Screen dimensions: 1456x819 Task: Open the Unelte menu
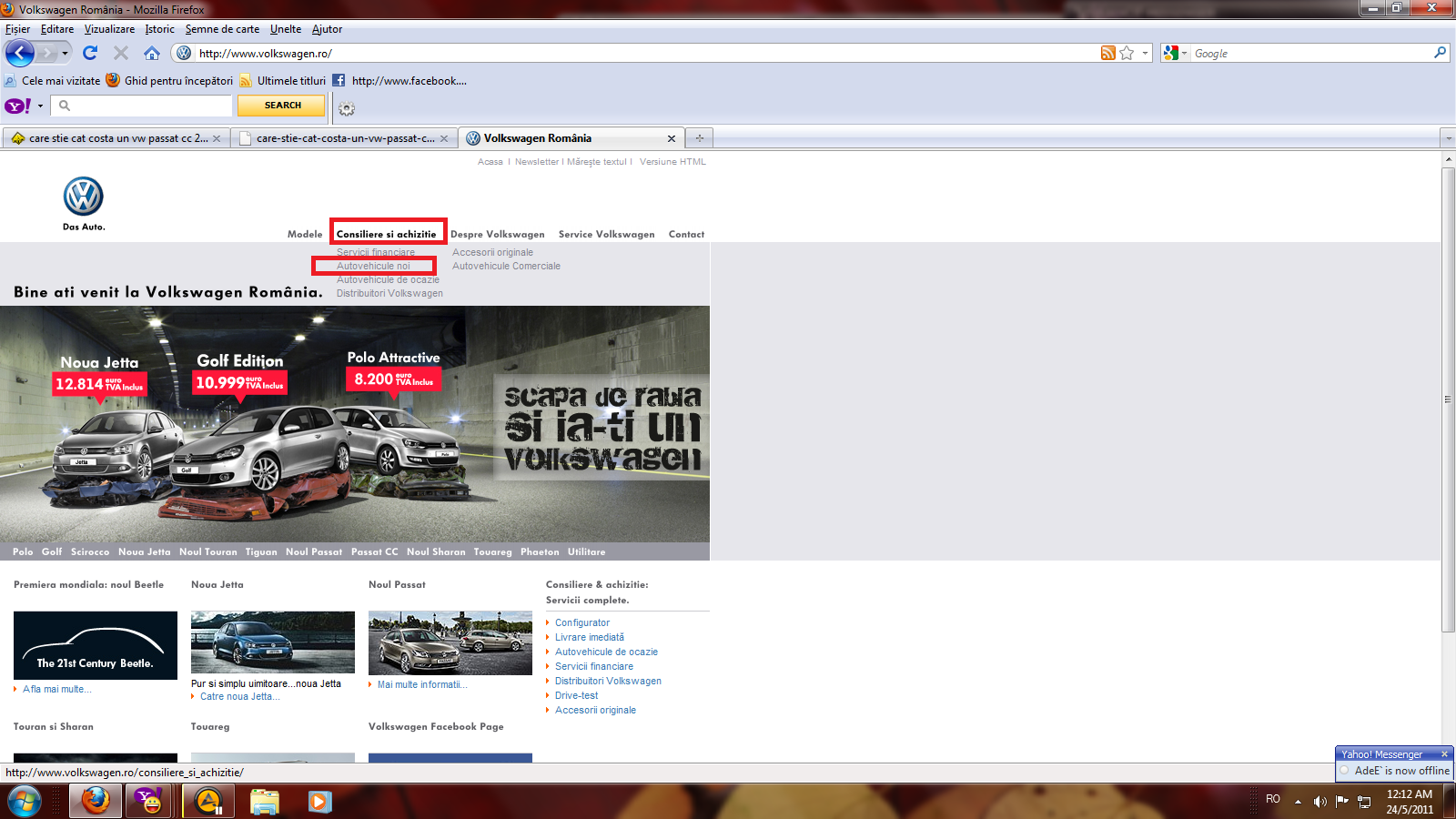click(x=286, y=29)
